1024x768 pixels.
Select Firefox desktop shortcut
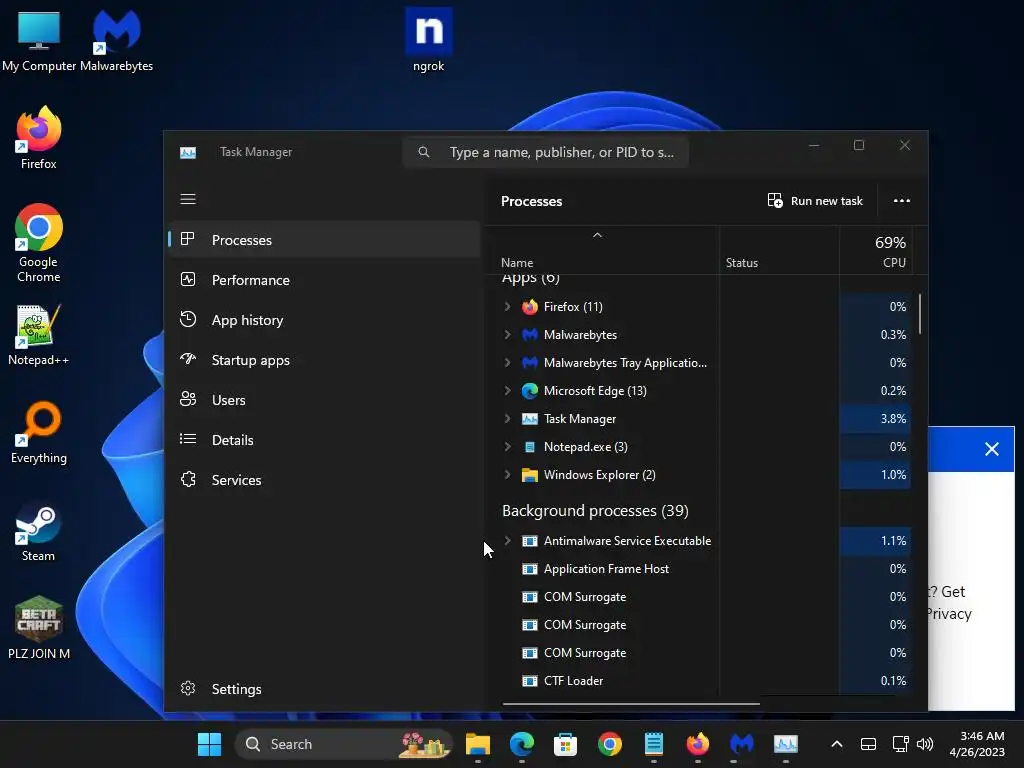39,138
